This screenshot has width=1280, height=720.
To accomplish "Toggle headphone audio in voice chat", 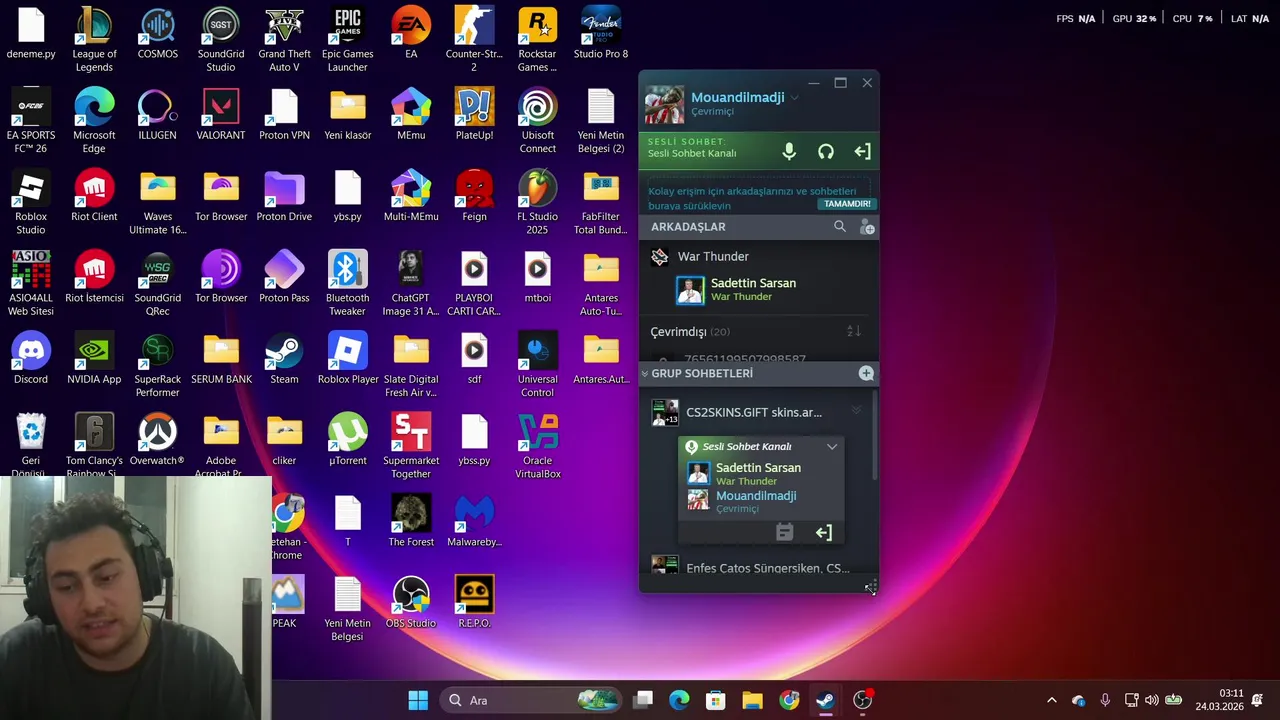I will pyautogui.click(x=826, y=152).
